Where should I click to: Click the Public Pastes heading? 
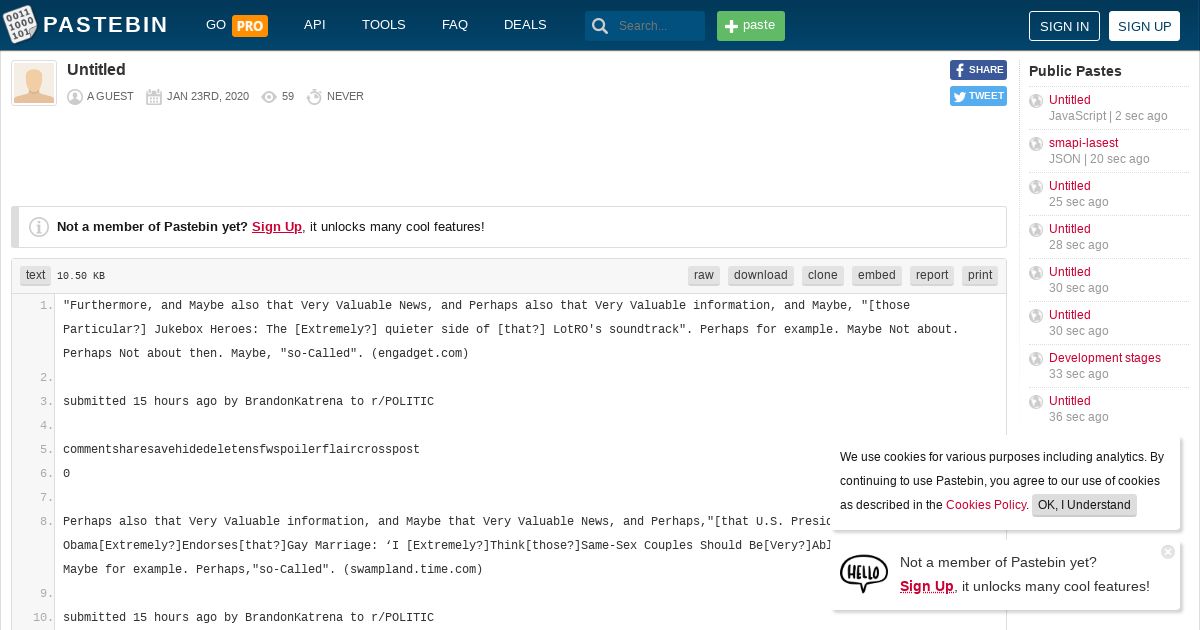[x=1075, y=71]
